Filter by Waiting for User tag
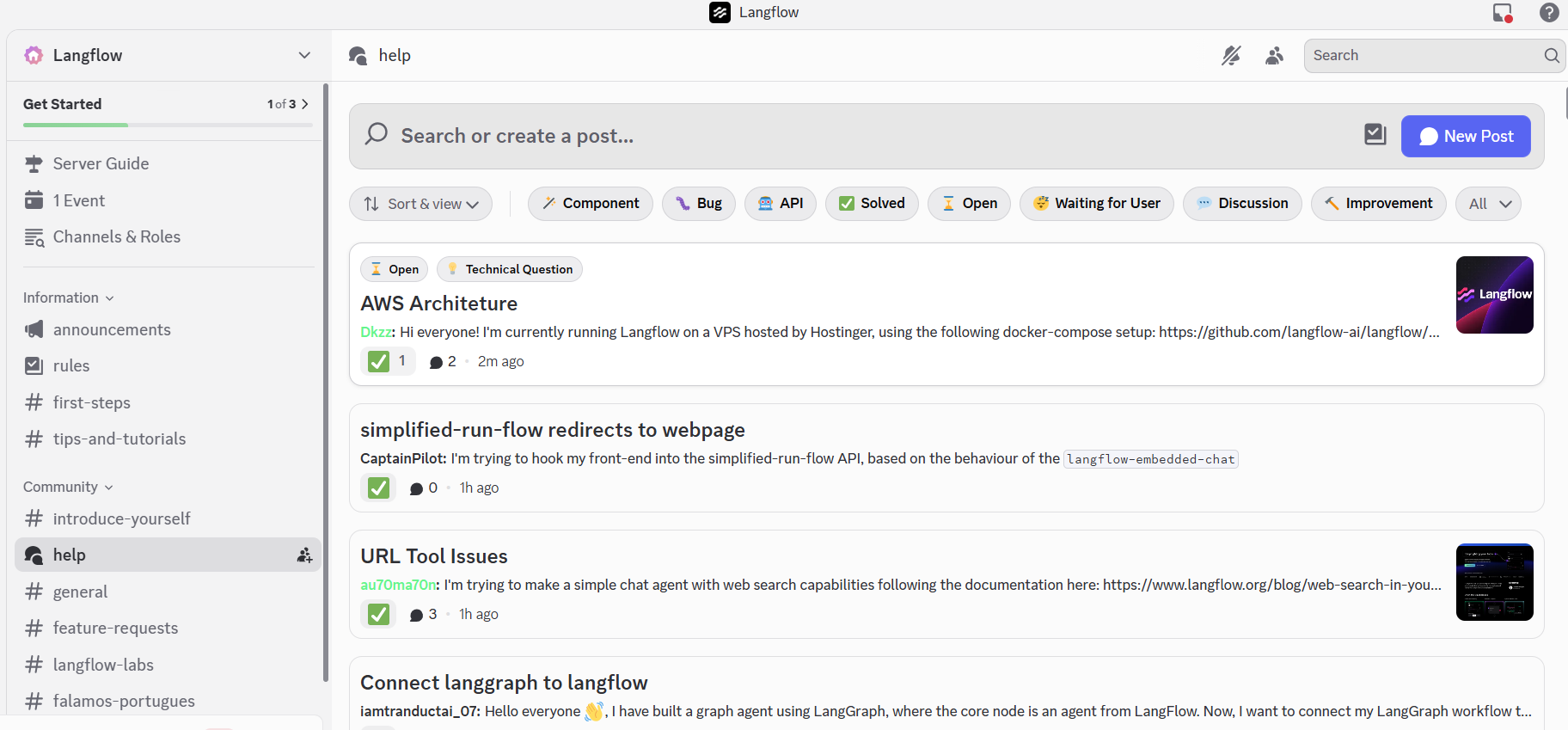The image size is (1568, 730). pyautogui.click(x=1097, y=204)
